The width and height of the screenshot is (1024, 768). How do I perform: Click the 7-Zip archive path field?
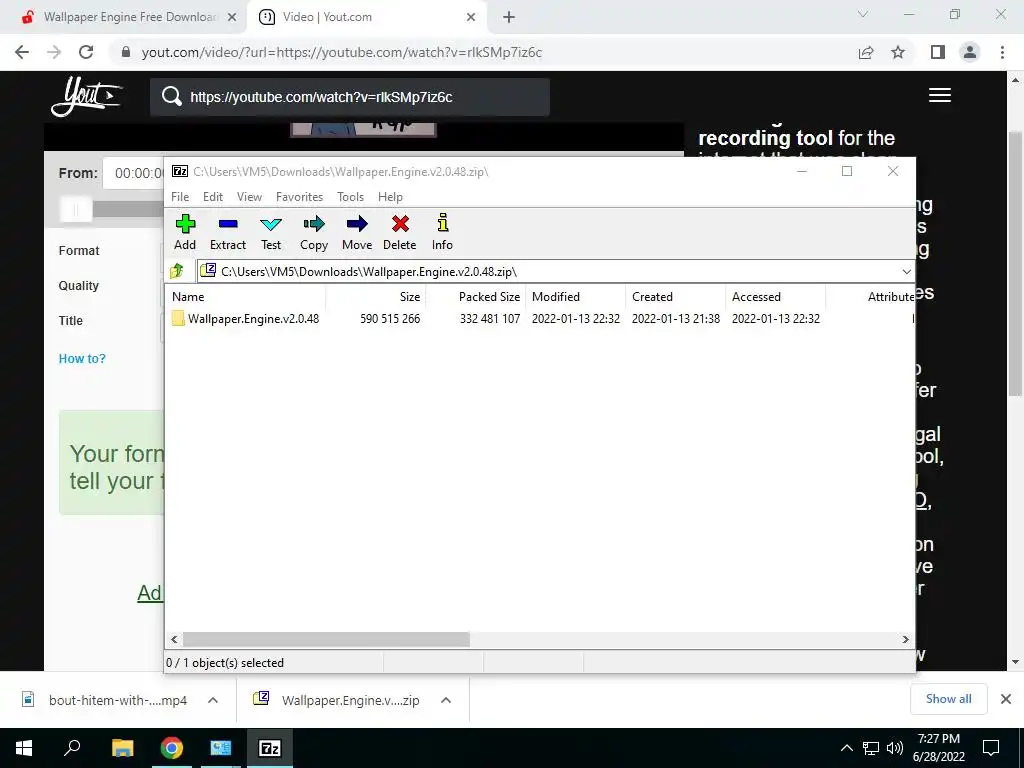pyautogui.click(x=549, y=272)
